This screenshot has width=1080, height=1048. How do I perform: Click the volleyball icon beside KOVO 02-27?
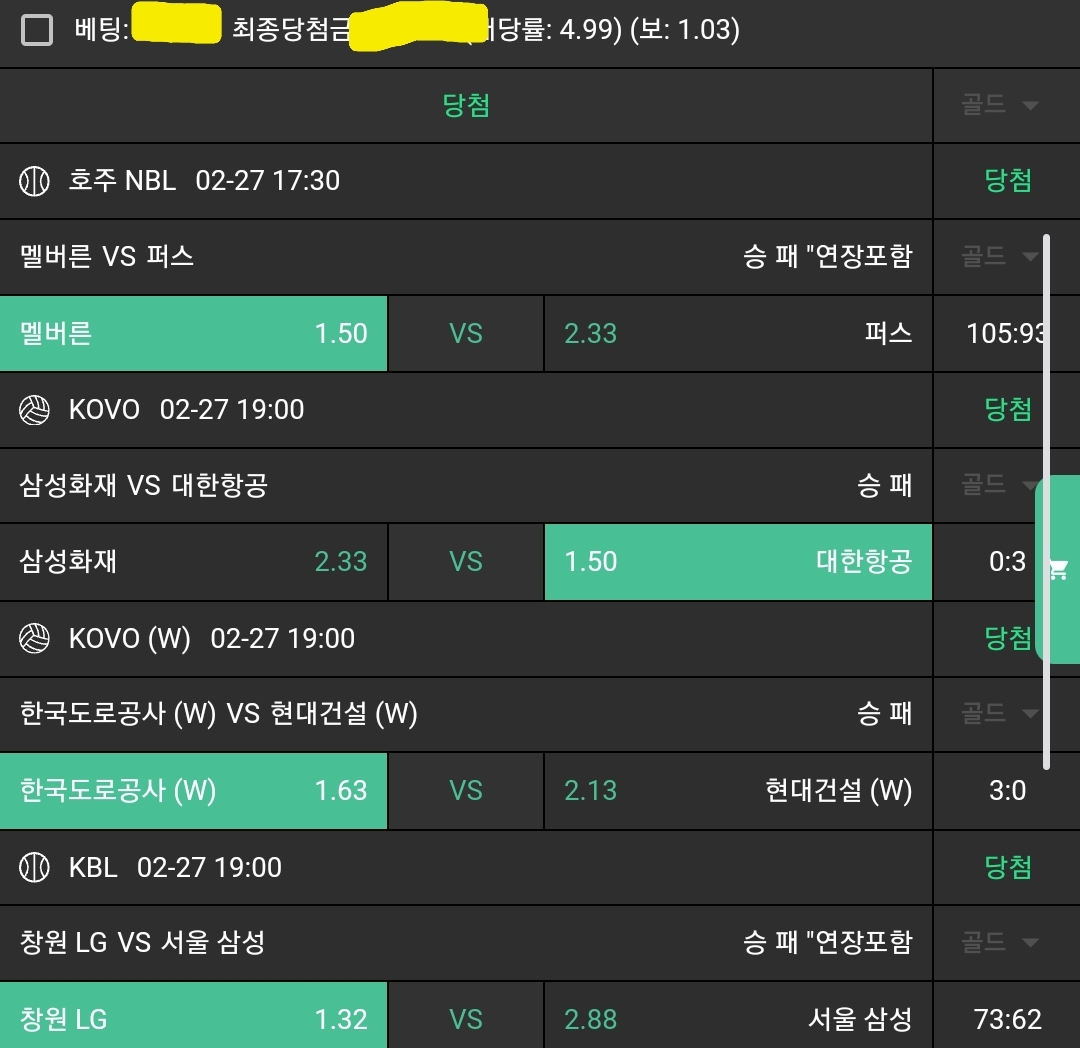34,410
